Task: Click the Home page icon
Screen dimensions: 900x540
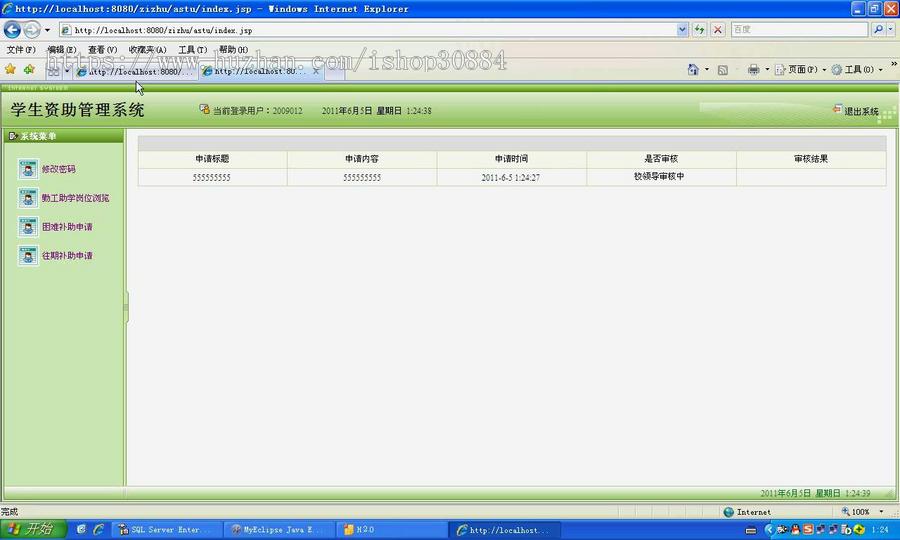Action: click(693, 69)
